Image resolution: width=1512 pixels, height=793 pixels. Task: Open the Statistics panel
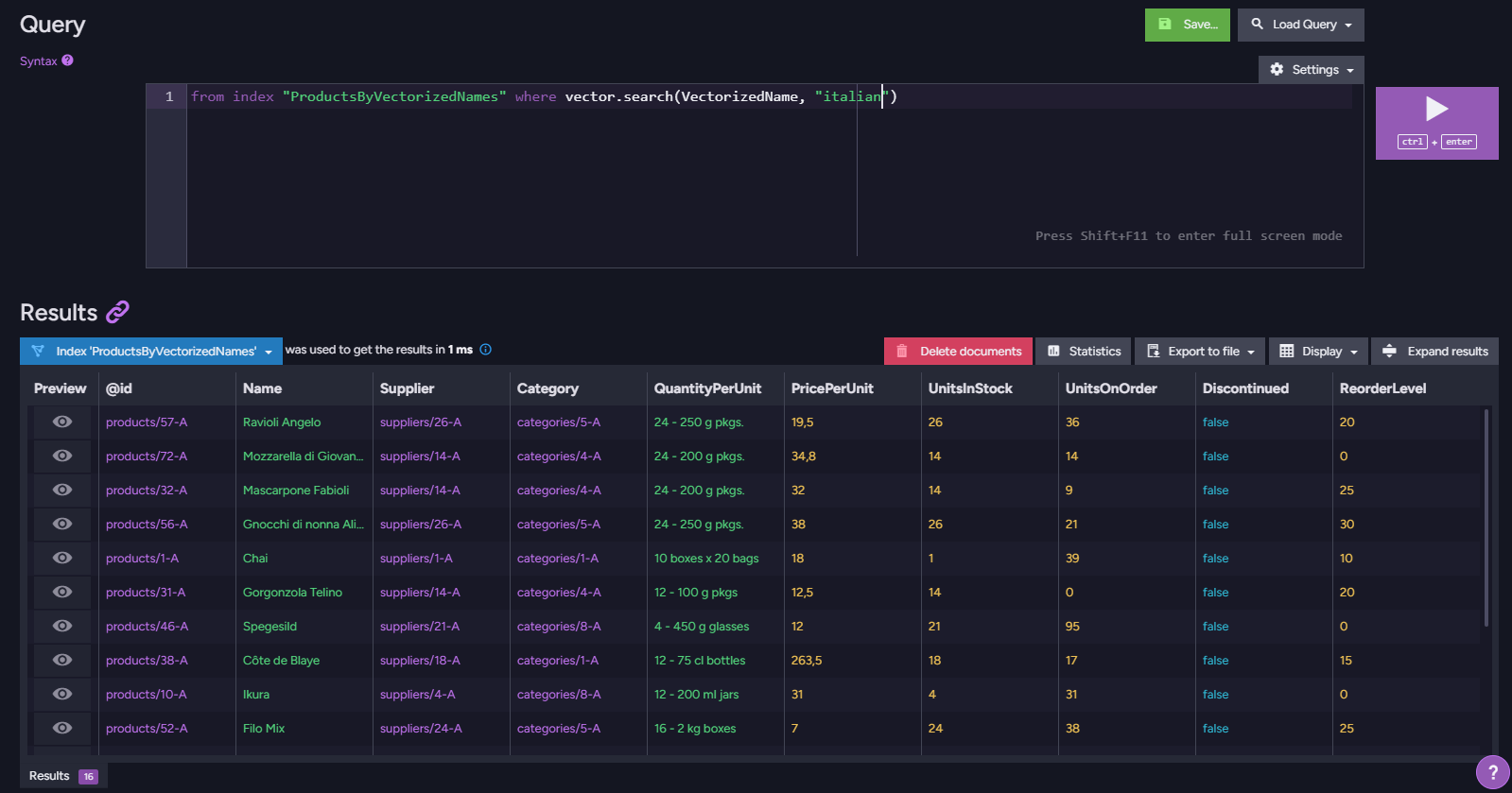pos(1084,351)
